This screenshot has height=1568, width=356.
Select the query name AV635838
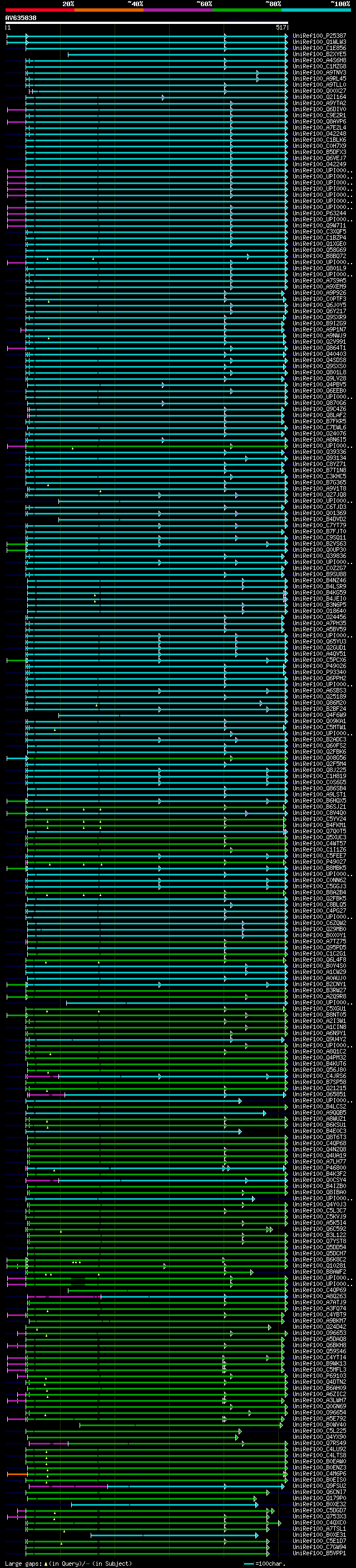(21, 18)
